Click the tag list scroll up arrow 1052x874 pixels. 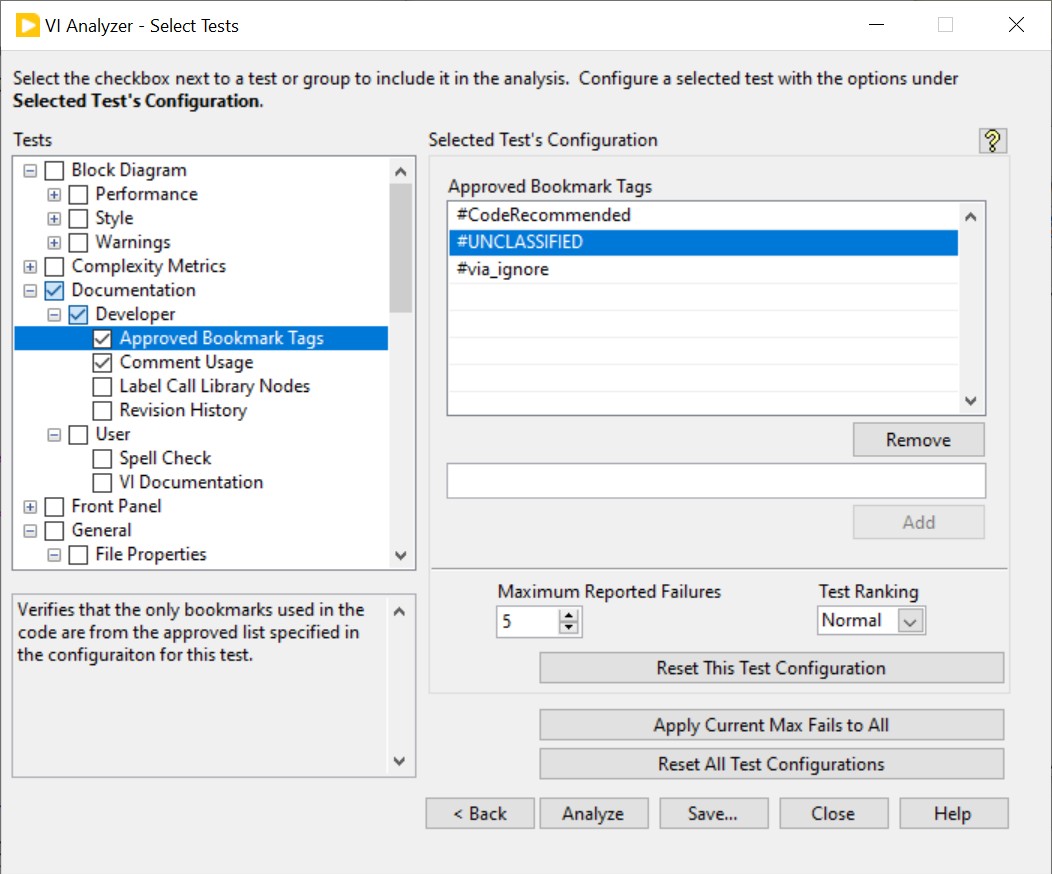click(970, 217)
